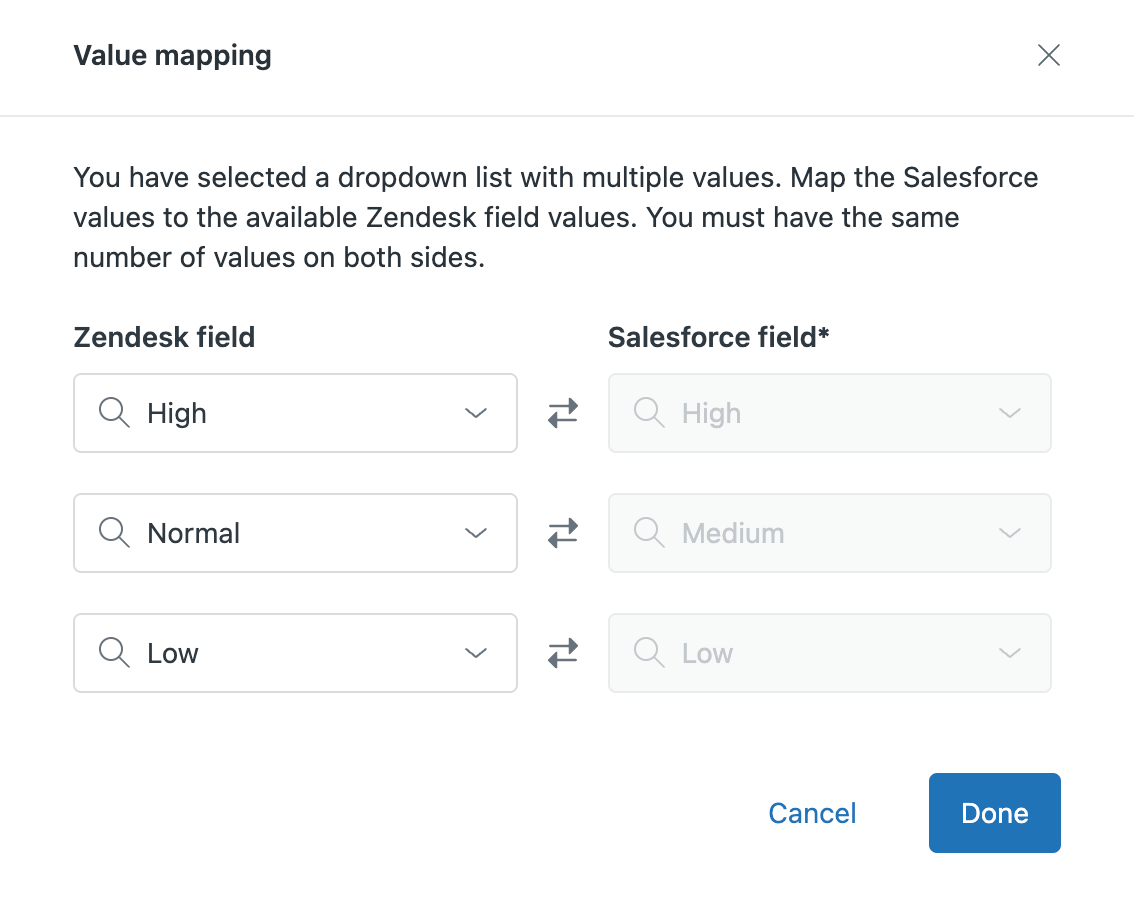Click the Cancel link

811,812
